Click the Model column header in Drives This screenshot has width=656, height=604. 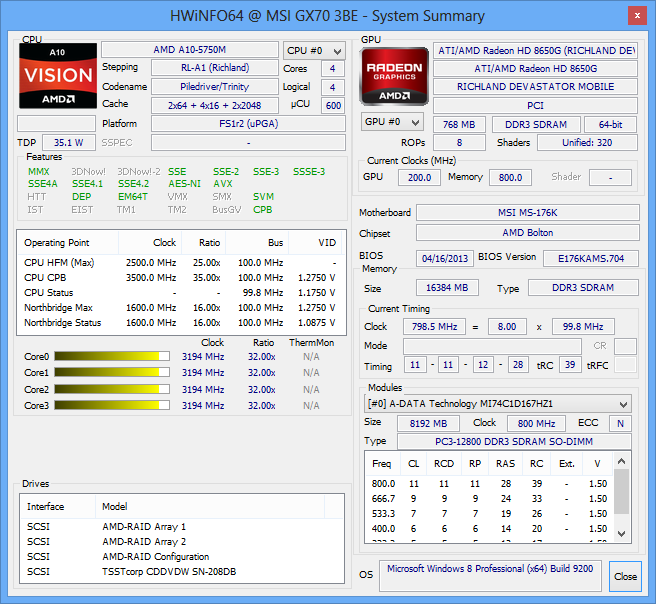210,507
